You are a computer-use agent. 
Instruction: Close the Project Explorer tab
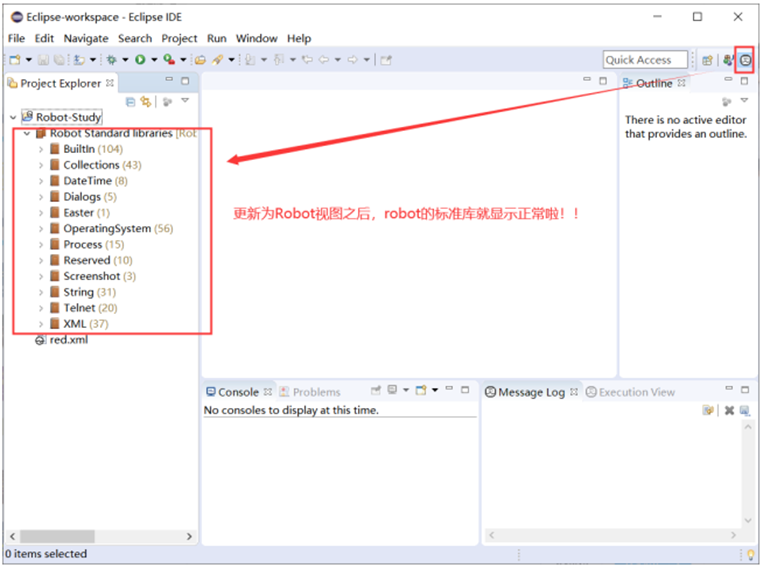(110, 83)
